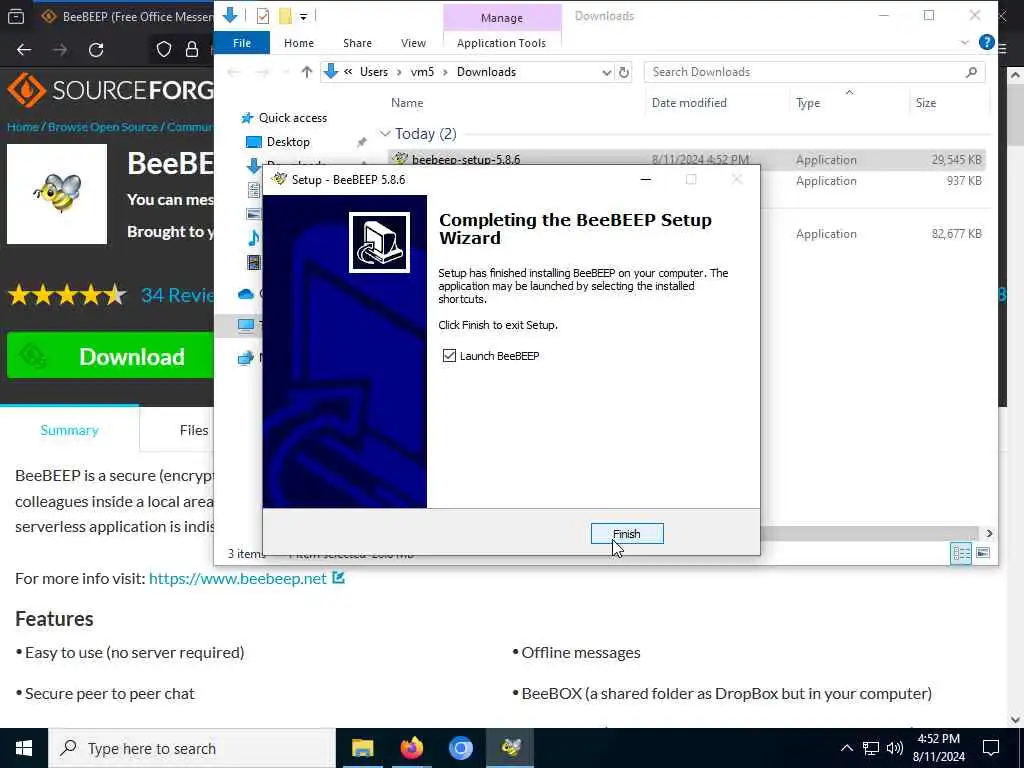Click the padlock site info icon
Image resolution: width=1024 pixels, height=768 pixels.
coord(191,50)
